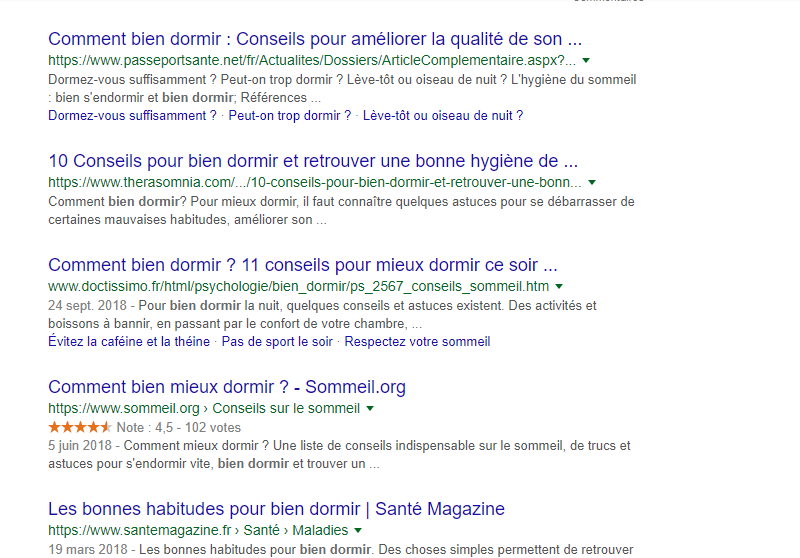Open the sommeil.org URL dropdown arrow
Viewport: 800px width, 558px height.
(x=370, y=408)
